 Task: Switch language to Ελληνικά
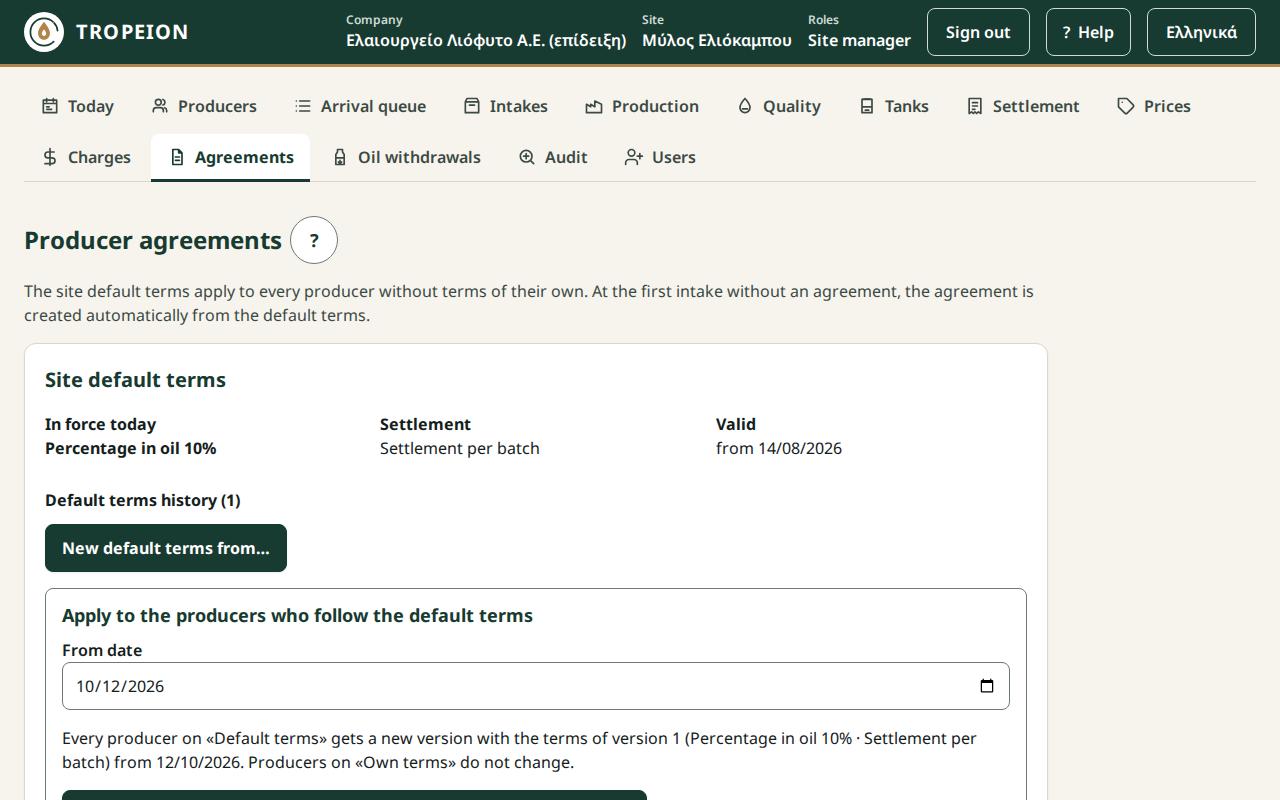click(x=1201, y=32)
